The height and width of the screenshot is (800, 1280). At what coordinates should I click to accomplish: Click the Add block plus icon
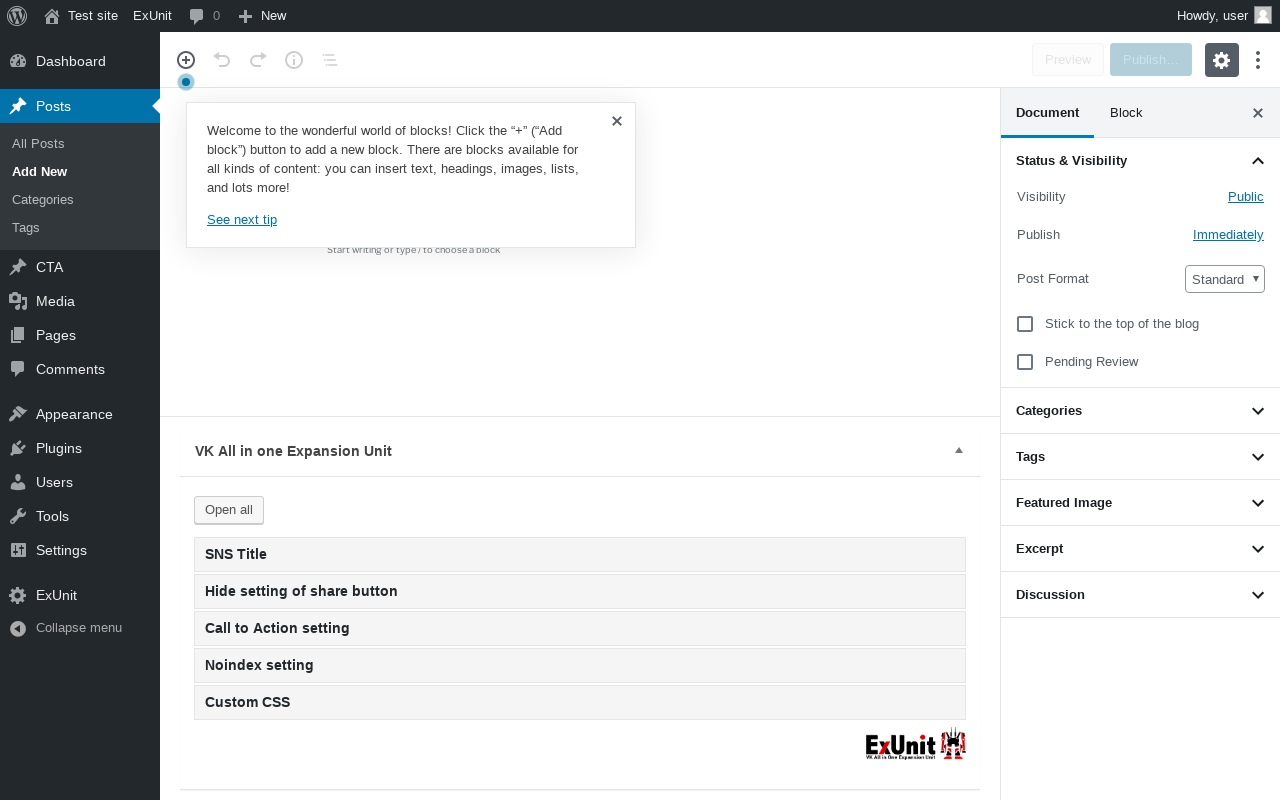[186, 60]
